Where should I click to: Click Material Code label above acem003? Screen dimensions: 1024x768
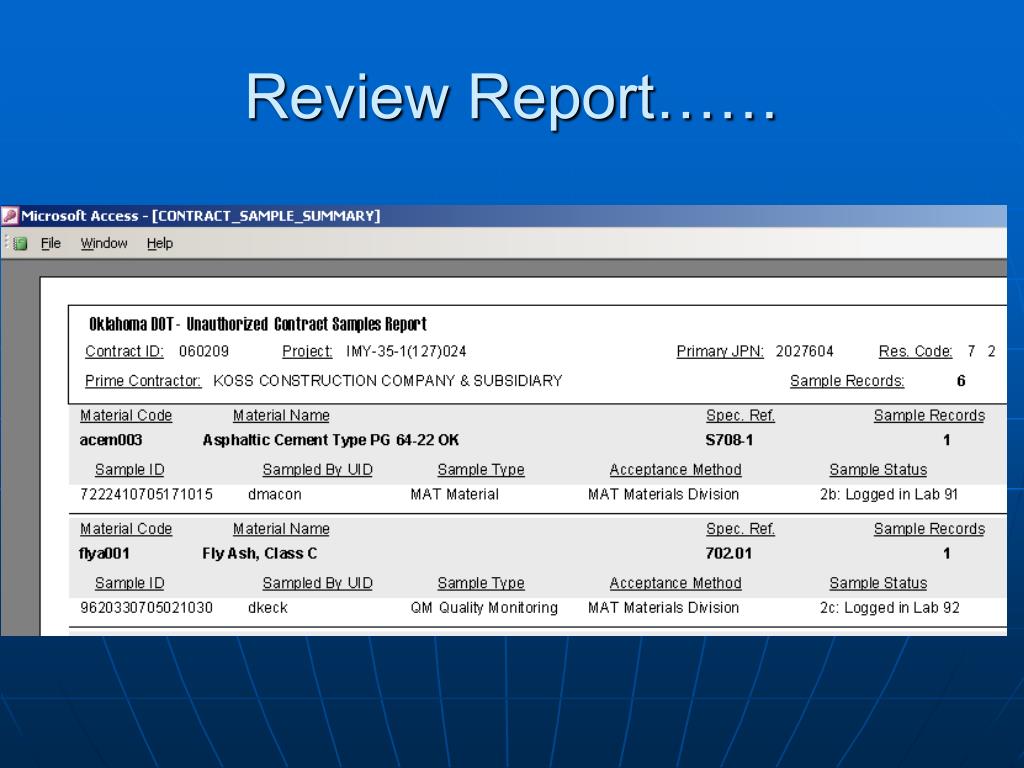tap(126, 415)
